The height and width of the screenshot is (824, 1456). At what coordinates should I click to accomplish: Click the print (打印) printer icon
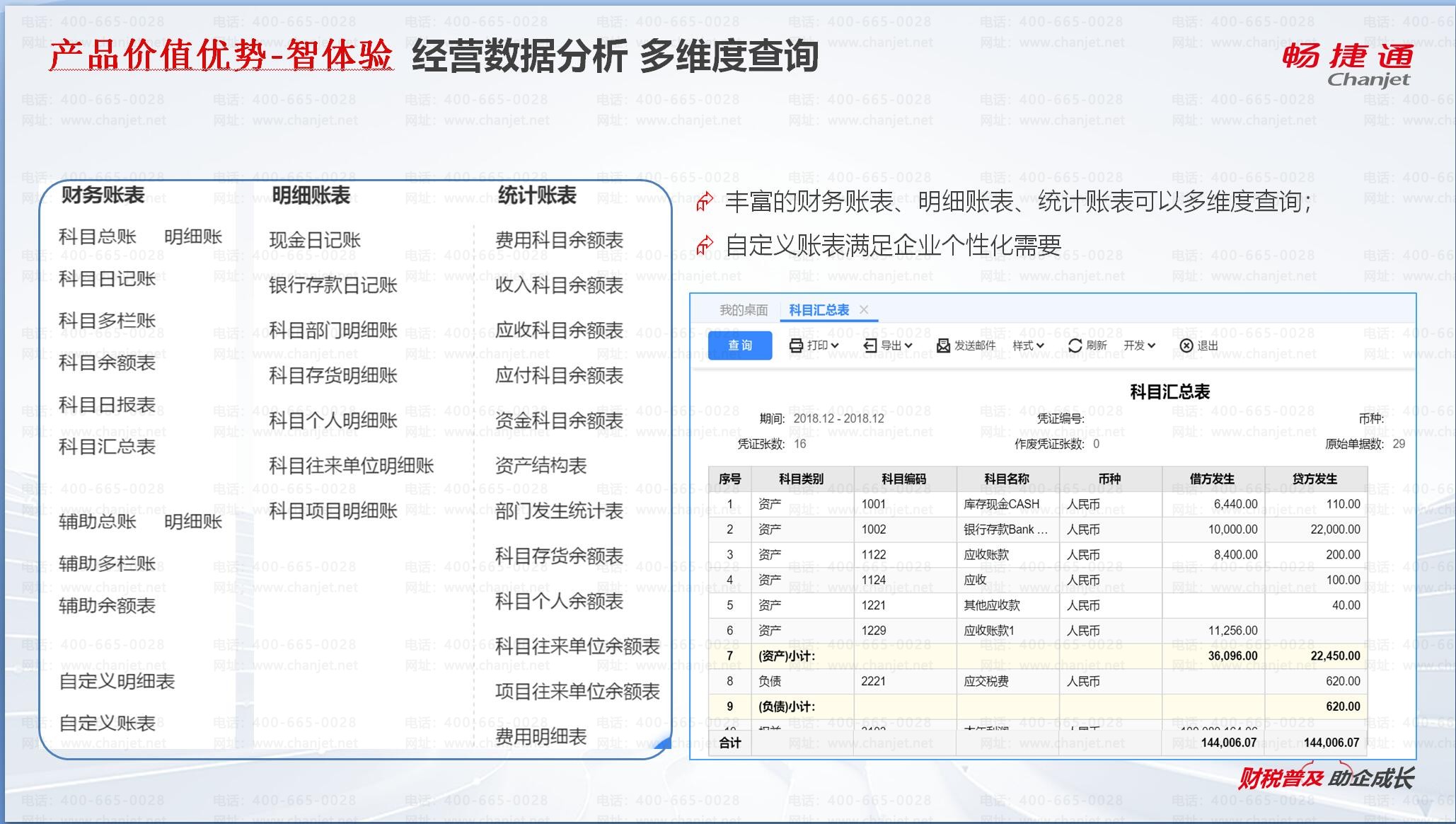pos(796,345)
